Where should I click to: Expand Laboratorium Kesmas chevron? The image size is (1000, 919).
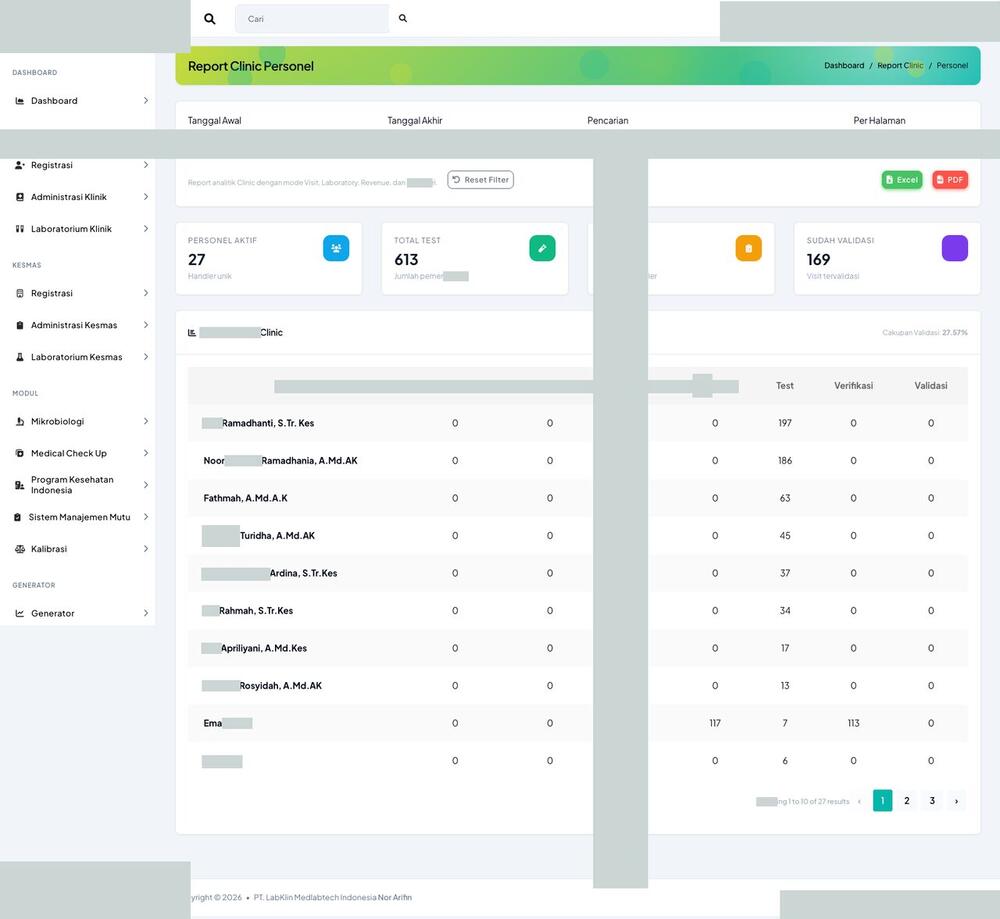click(145, 357)
